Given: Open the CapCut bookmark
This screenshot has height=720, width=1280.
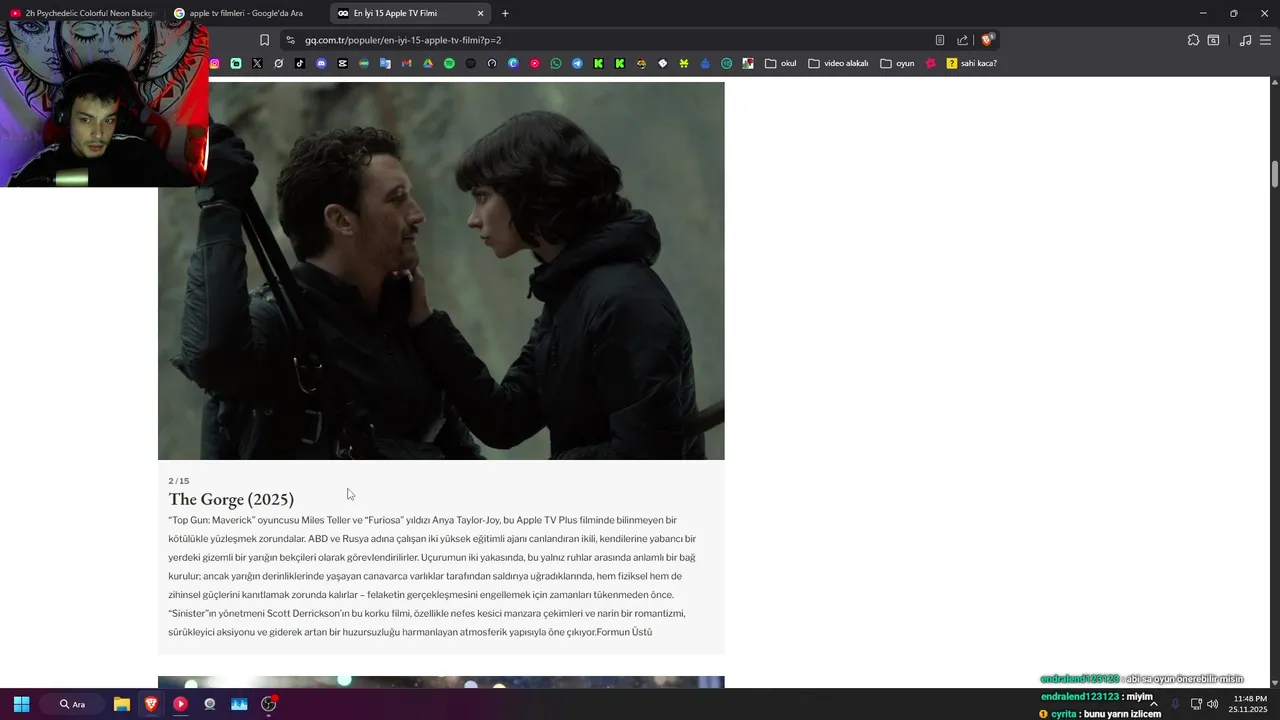Looking at the screenshot, I should (x=342, y=63).
